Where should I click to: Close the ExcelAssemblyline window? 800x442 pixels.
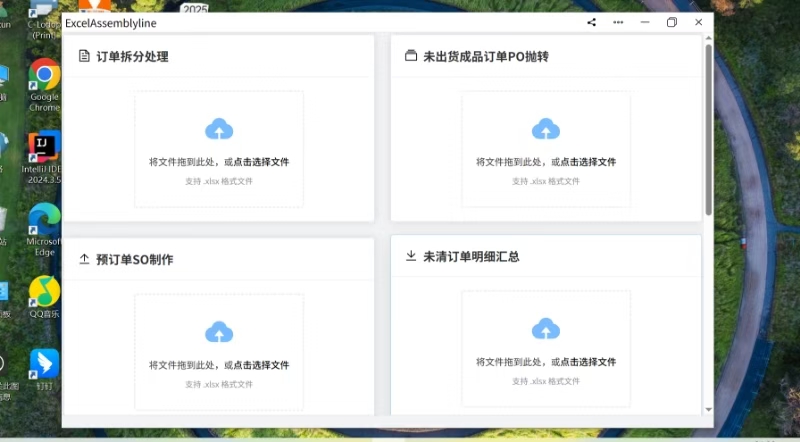[698, 22]
